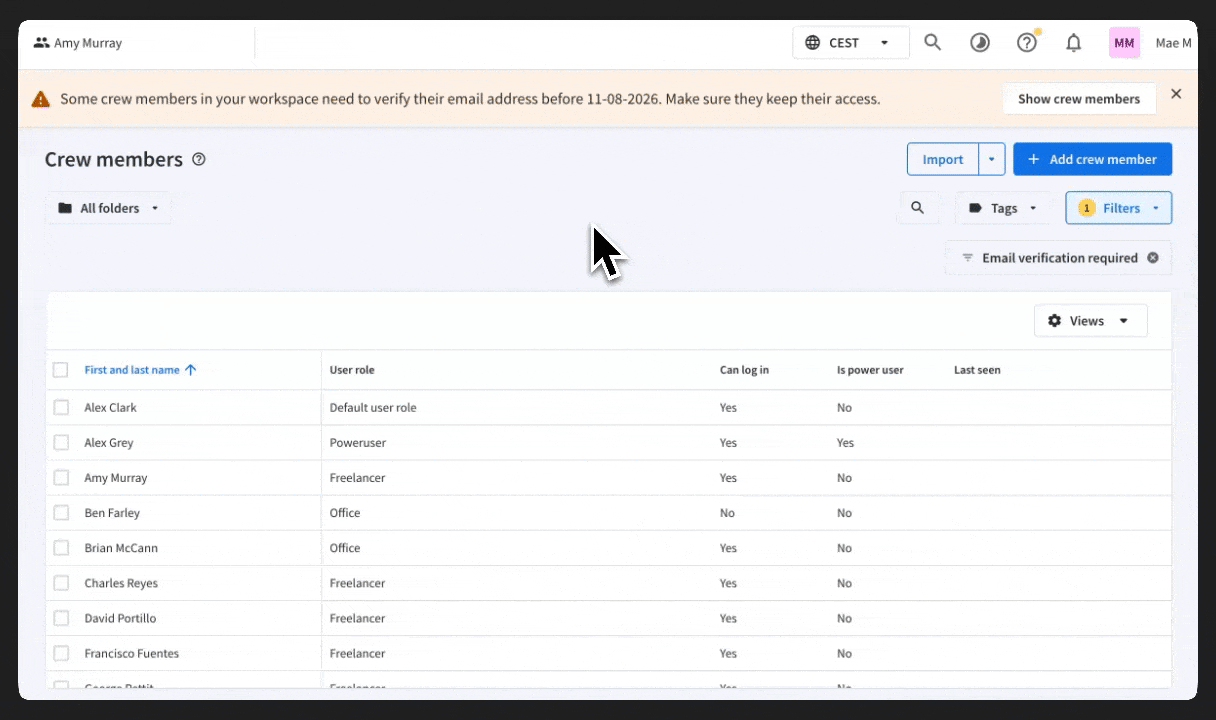Screen dimensions: 1216x720
Task: Select the checkbox for Alex Clark
Action: point(61,407)
